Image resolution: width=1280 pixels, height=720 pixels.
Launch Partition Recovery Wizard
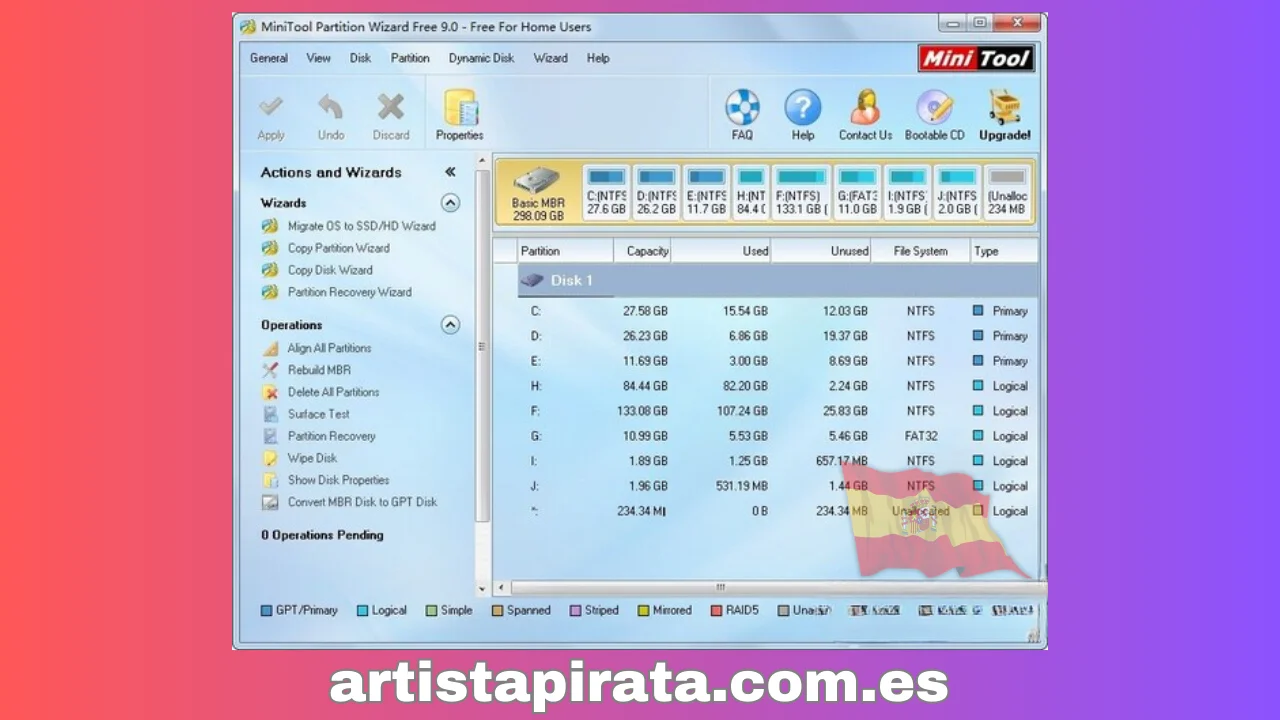349,292
